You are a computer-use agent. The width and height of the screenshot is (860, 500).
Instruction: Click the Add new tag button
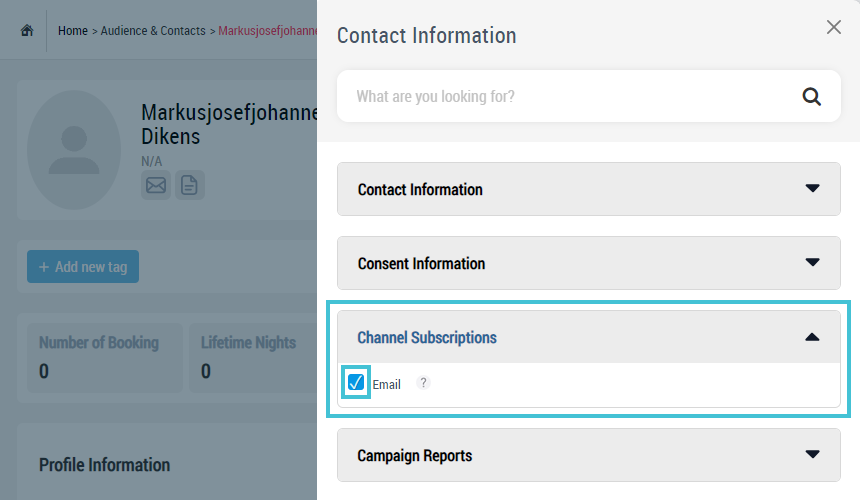coord(83,266)
